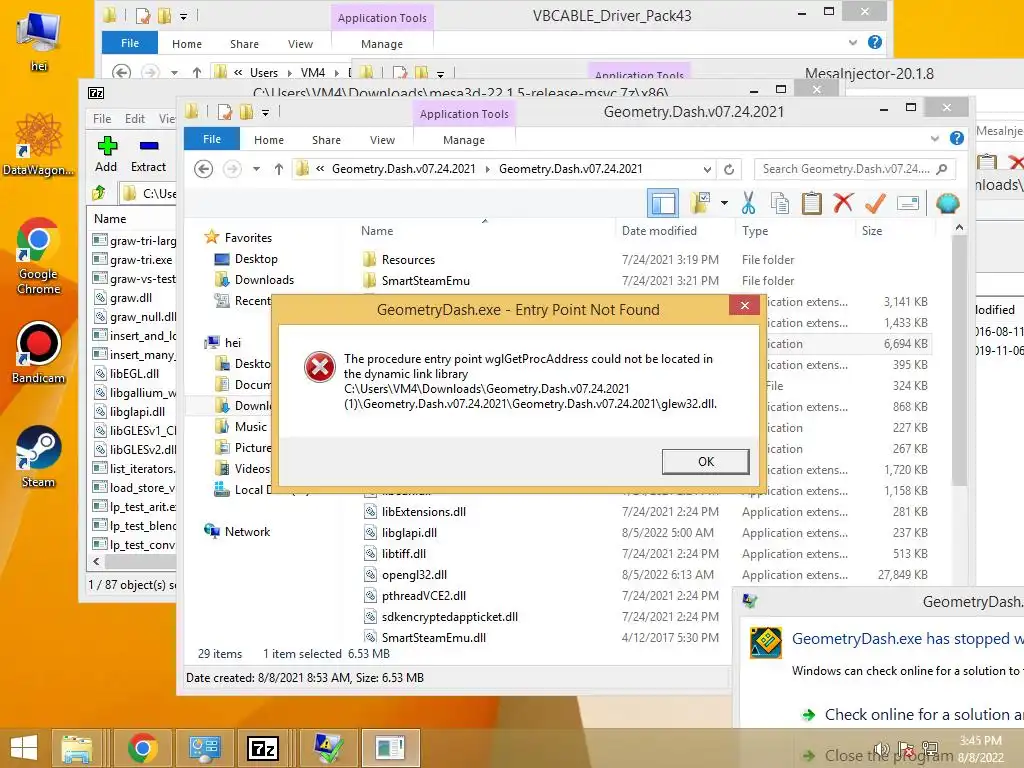The width and height of the screenshot is (1024, 768).
Task: Open the recent locations dropdown arrow
Action: (x=257, y=169)
